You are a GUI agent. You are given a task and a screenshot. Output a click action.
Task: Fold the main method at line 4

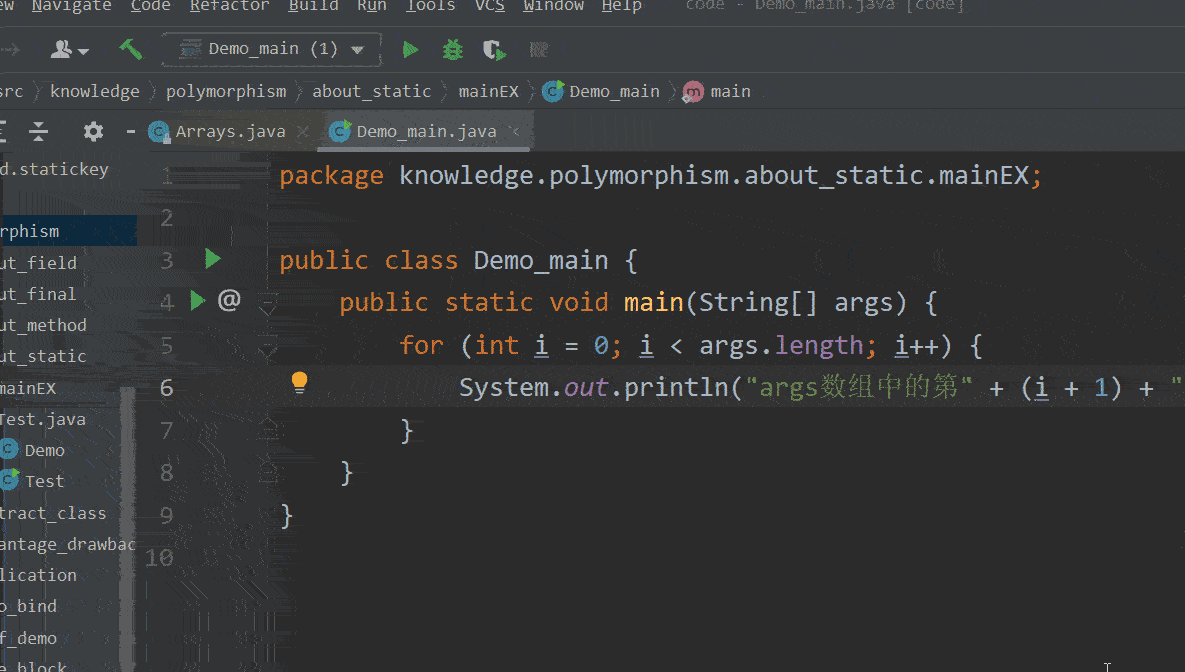[268, 303]
